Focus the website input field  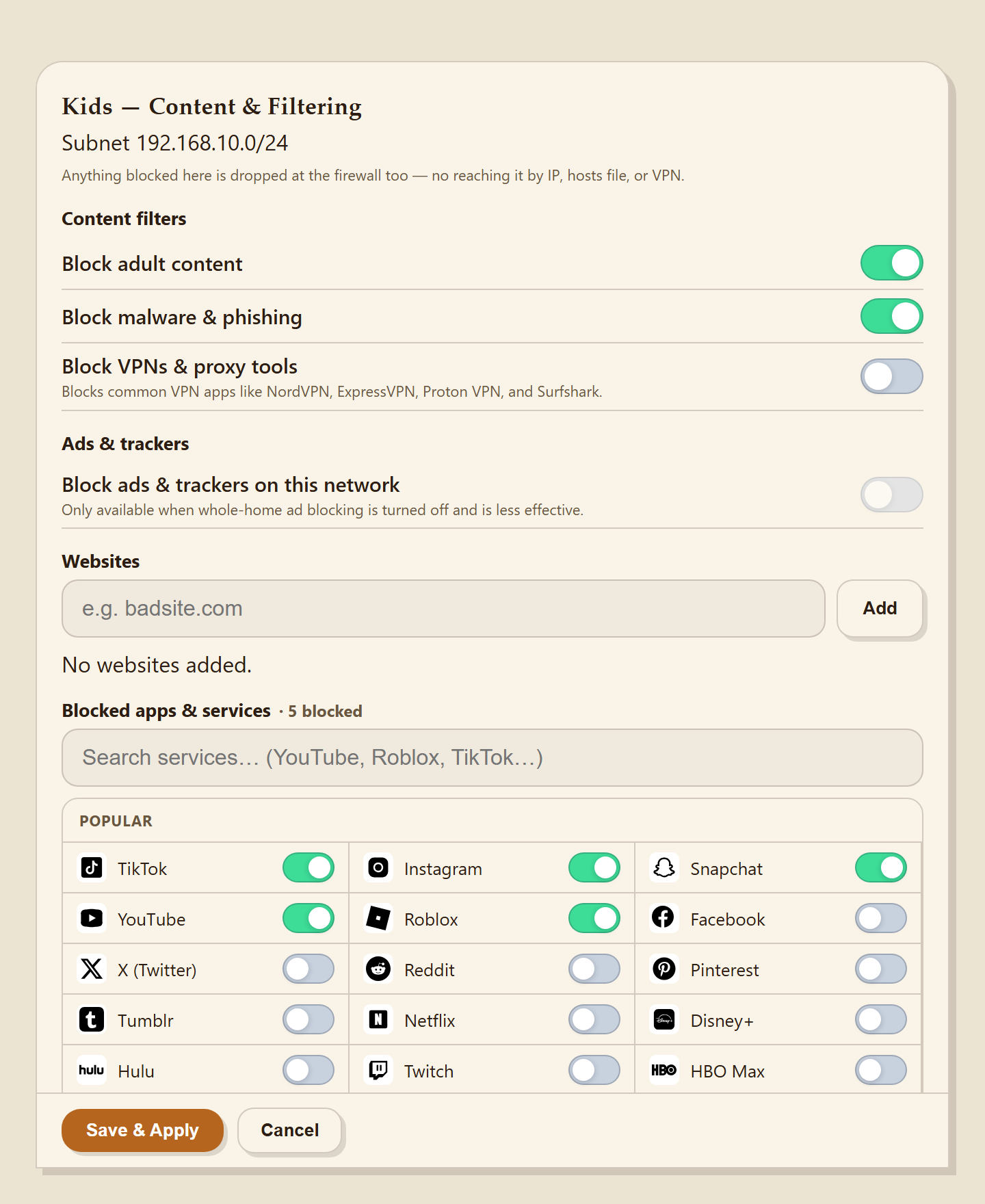443,608
